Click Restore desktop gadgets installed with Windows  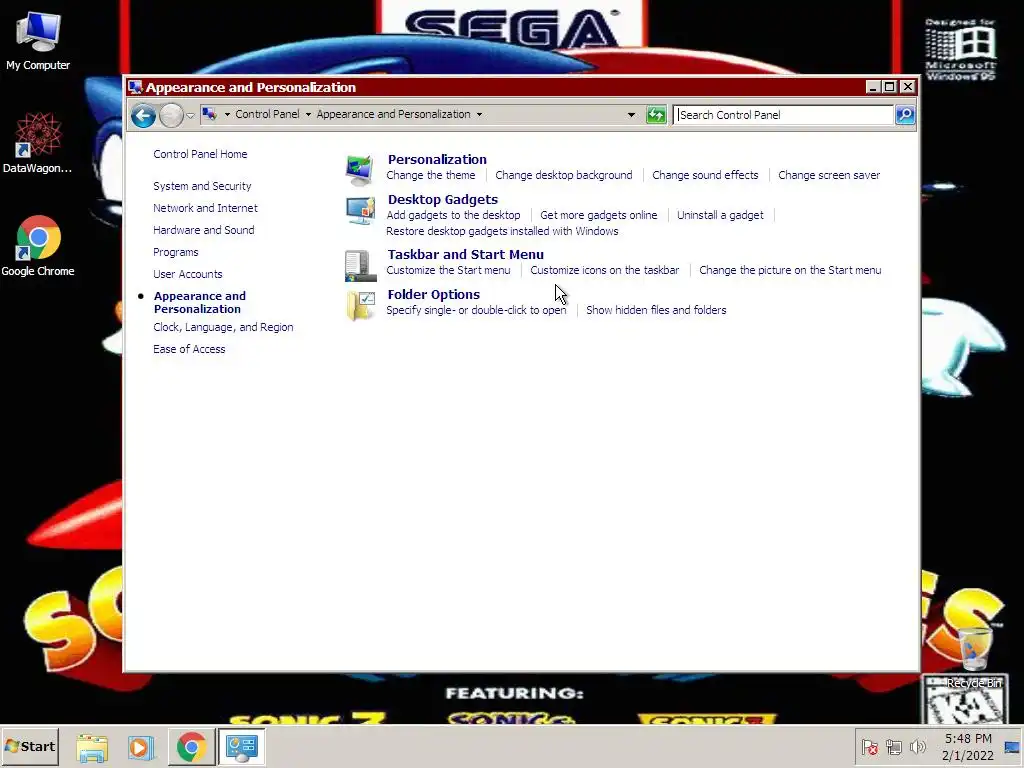[502, 231]
